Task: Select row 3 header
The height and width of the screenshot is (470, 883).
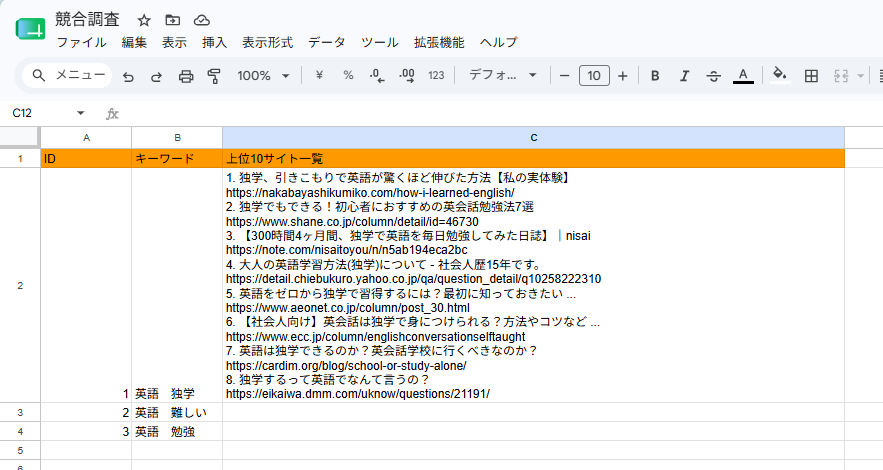Action: tap(20, 413)
